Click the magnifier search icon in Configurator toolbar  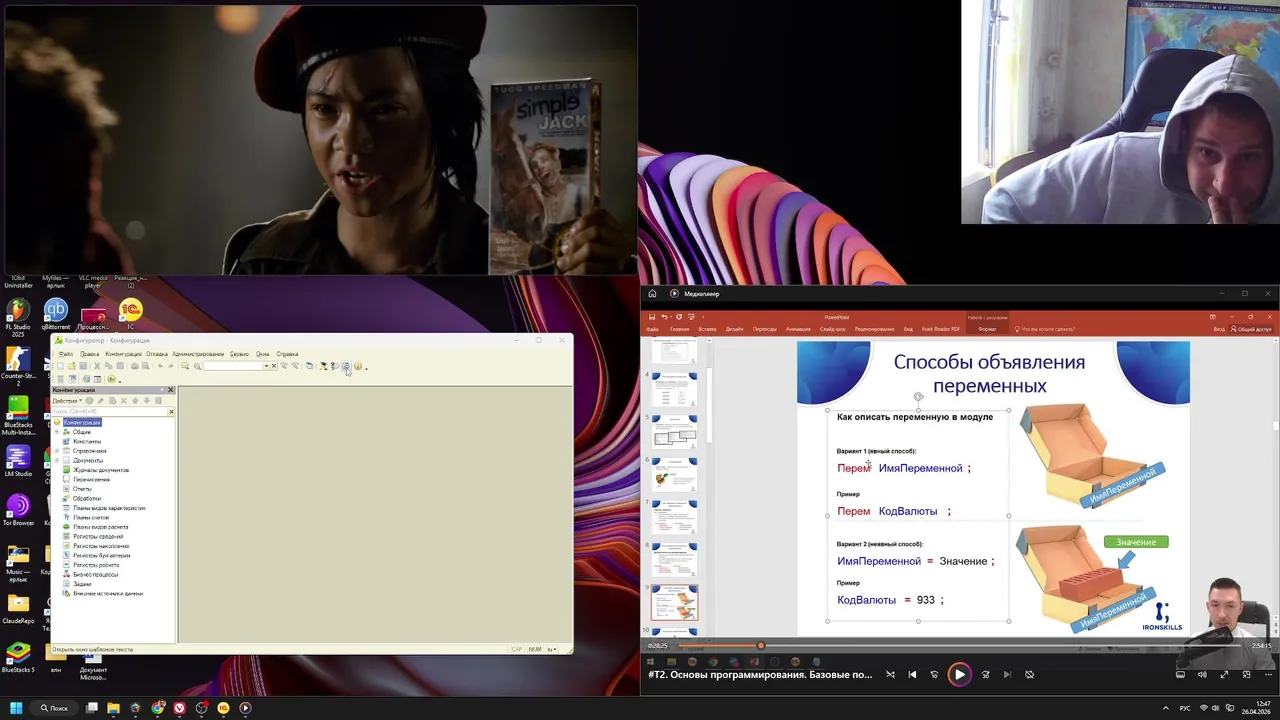tap(197, 366)
